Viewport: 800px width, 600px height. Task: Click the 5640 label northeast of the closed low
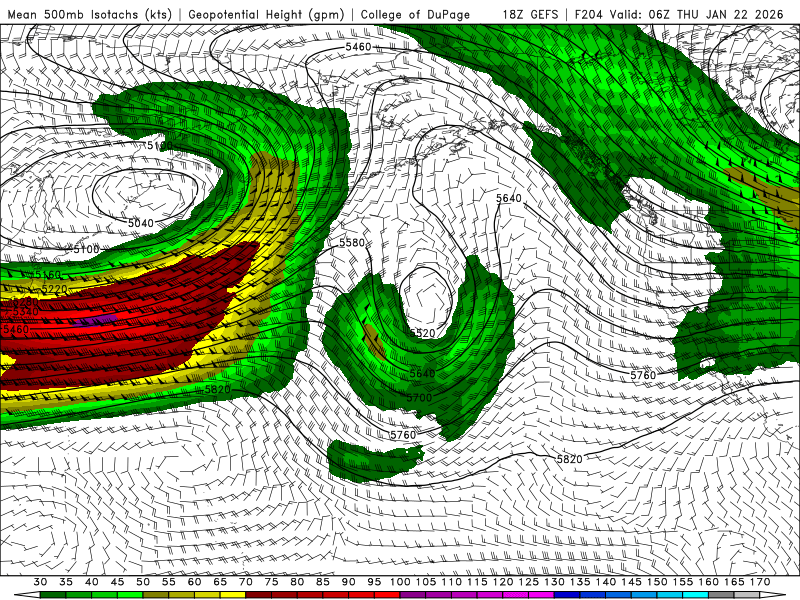509,198
